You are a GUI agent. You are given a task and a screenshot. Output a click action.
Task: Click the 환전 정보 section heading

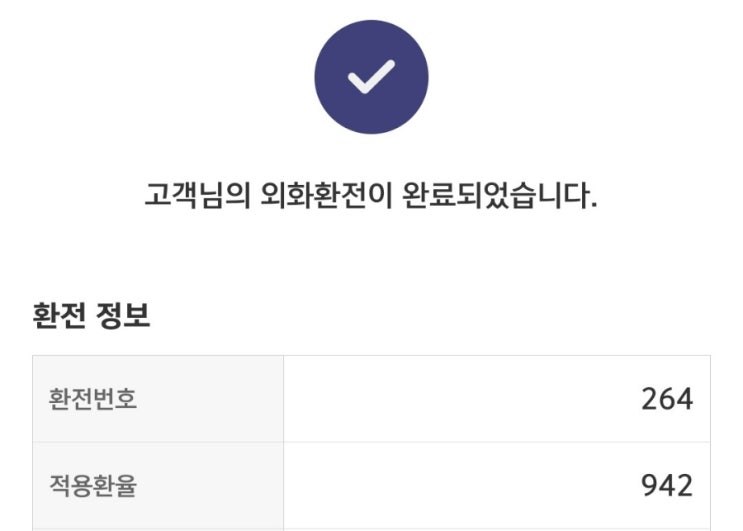click(x=91, y=318)
